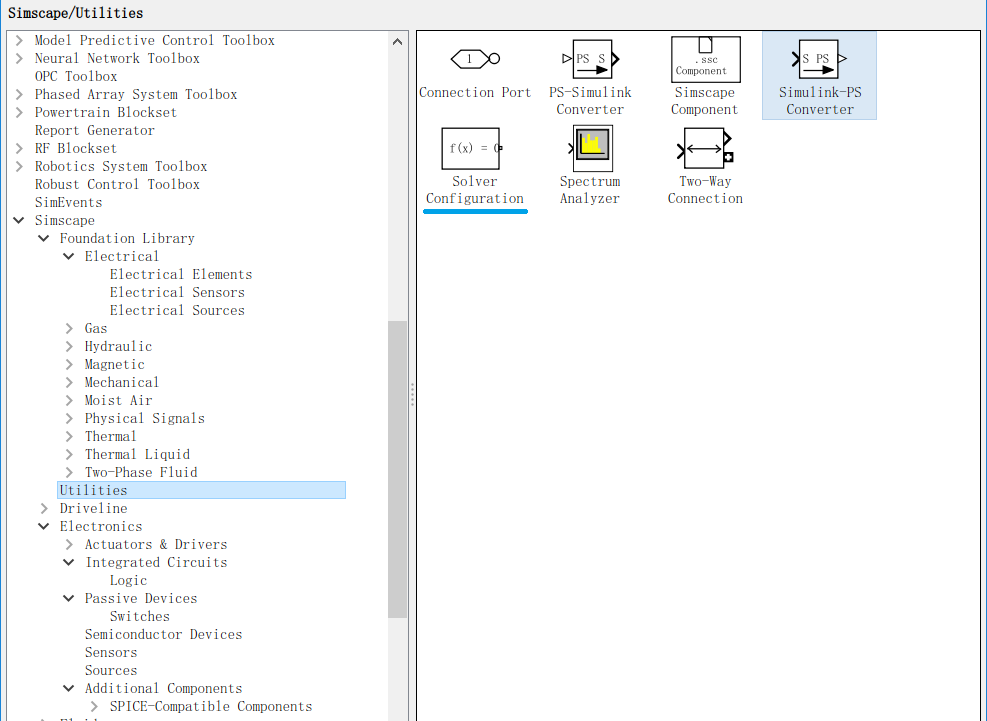Open OPC Toolbox library

[76, 77]
